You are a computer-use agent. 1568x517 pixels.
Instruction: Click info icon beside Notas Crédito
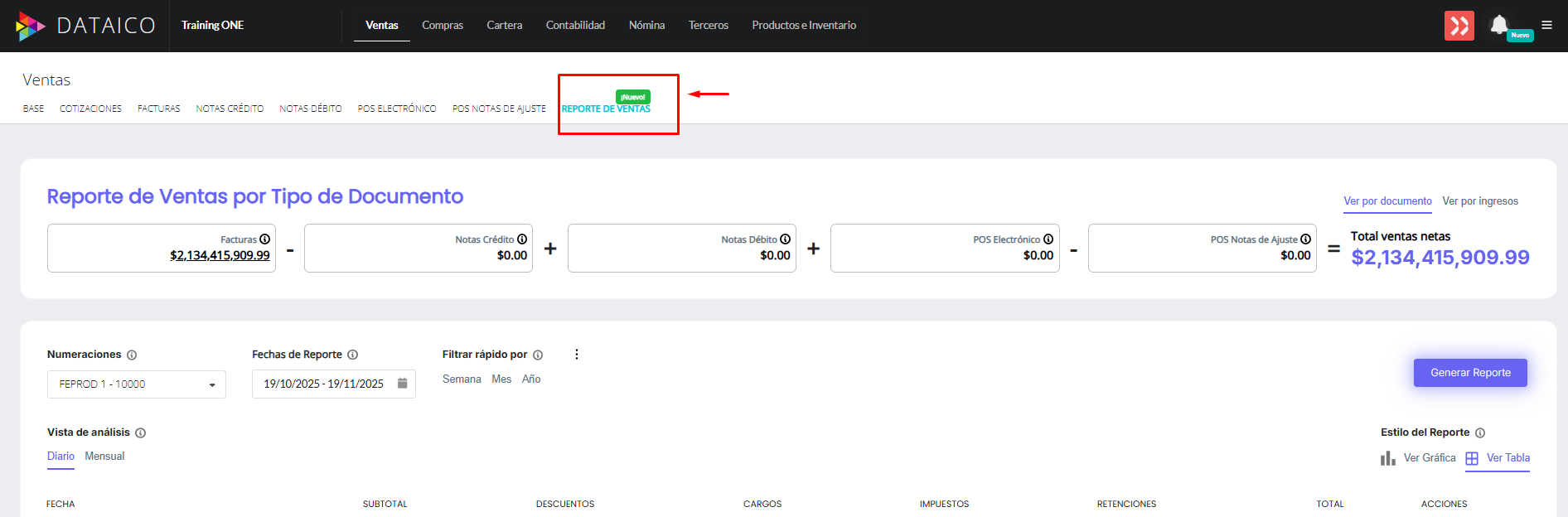coord(522,239)
